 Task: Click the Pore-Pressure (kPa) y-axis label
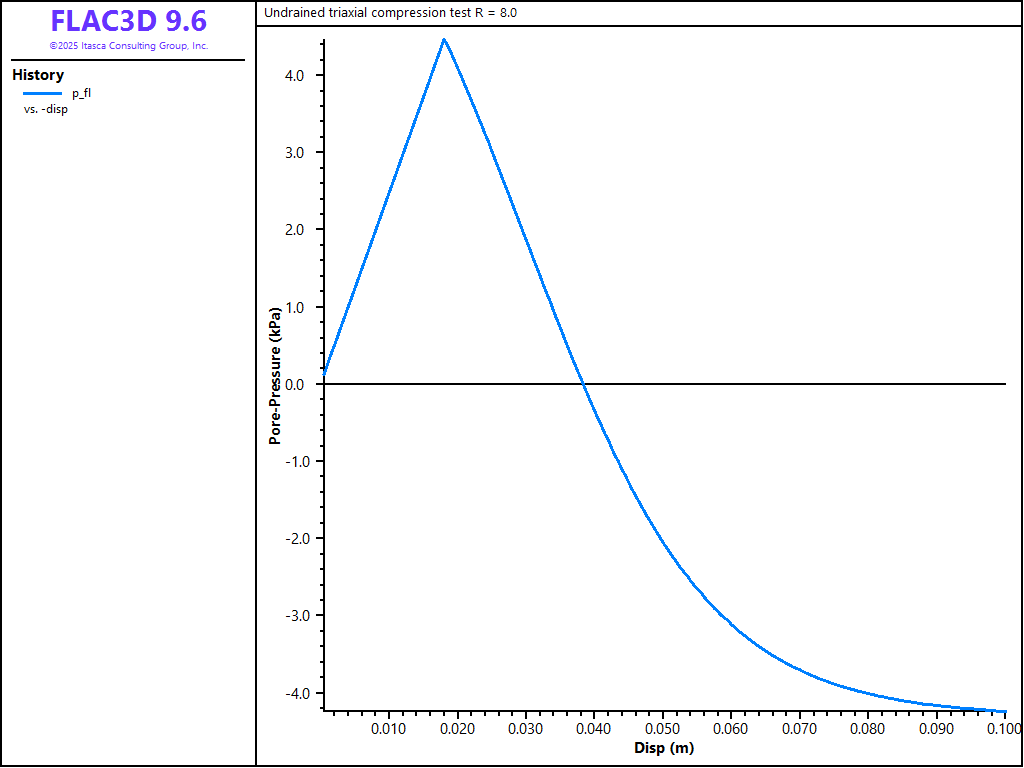click(274, 376)
